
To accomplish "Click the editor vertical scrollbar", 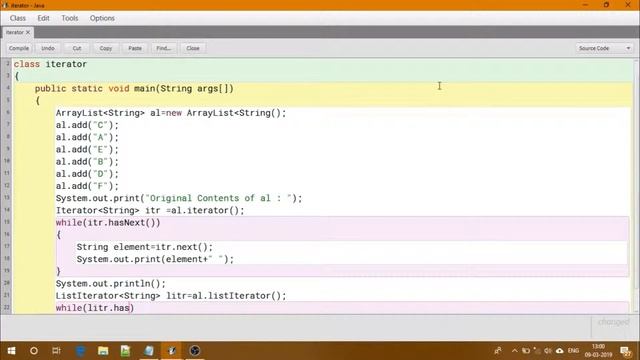I will [x=636, y=186].
